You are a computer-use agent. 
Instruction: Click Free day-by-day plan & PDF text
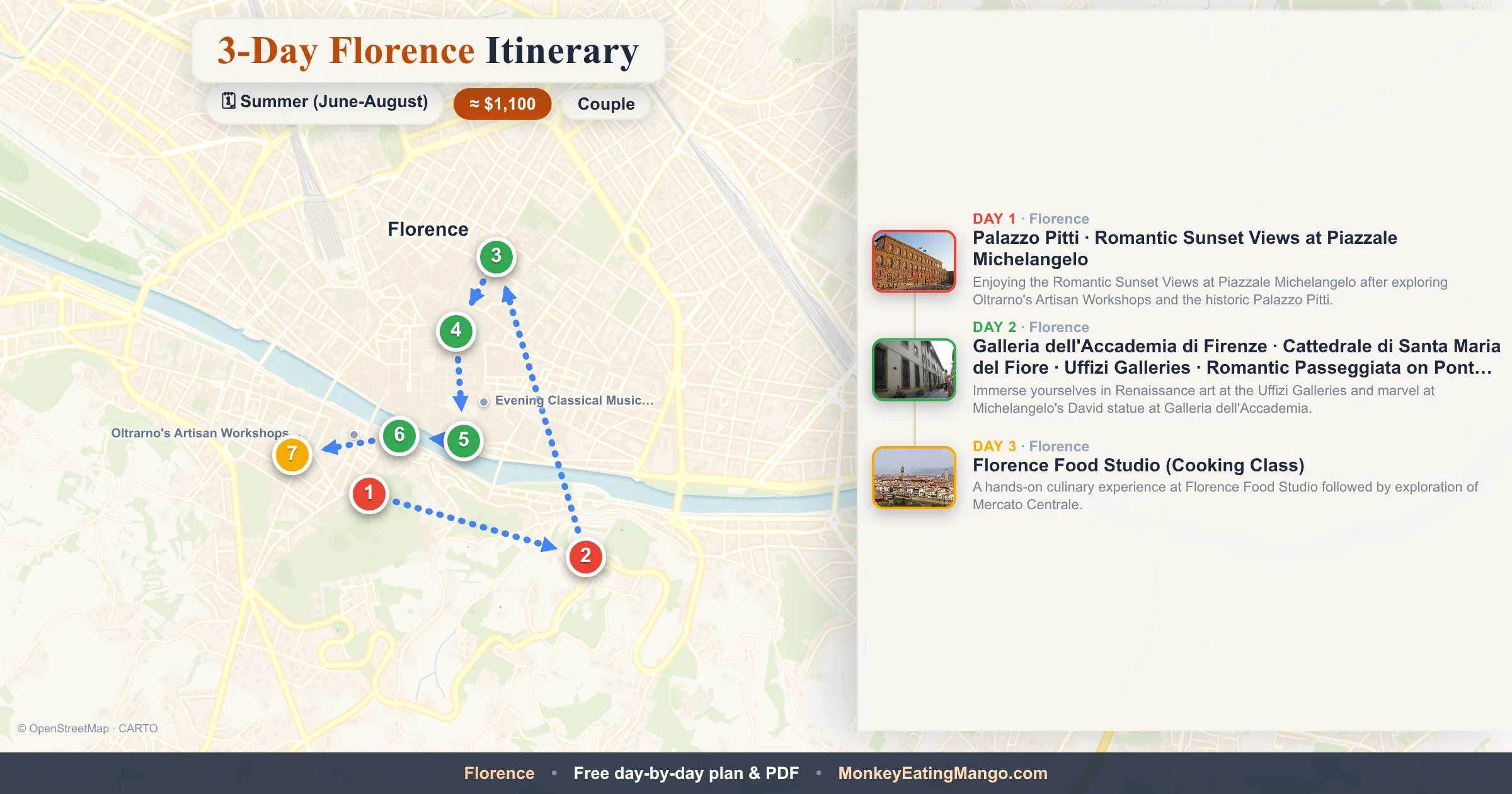coord(686,773)
